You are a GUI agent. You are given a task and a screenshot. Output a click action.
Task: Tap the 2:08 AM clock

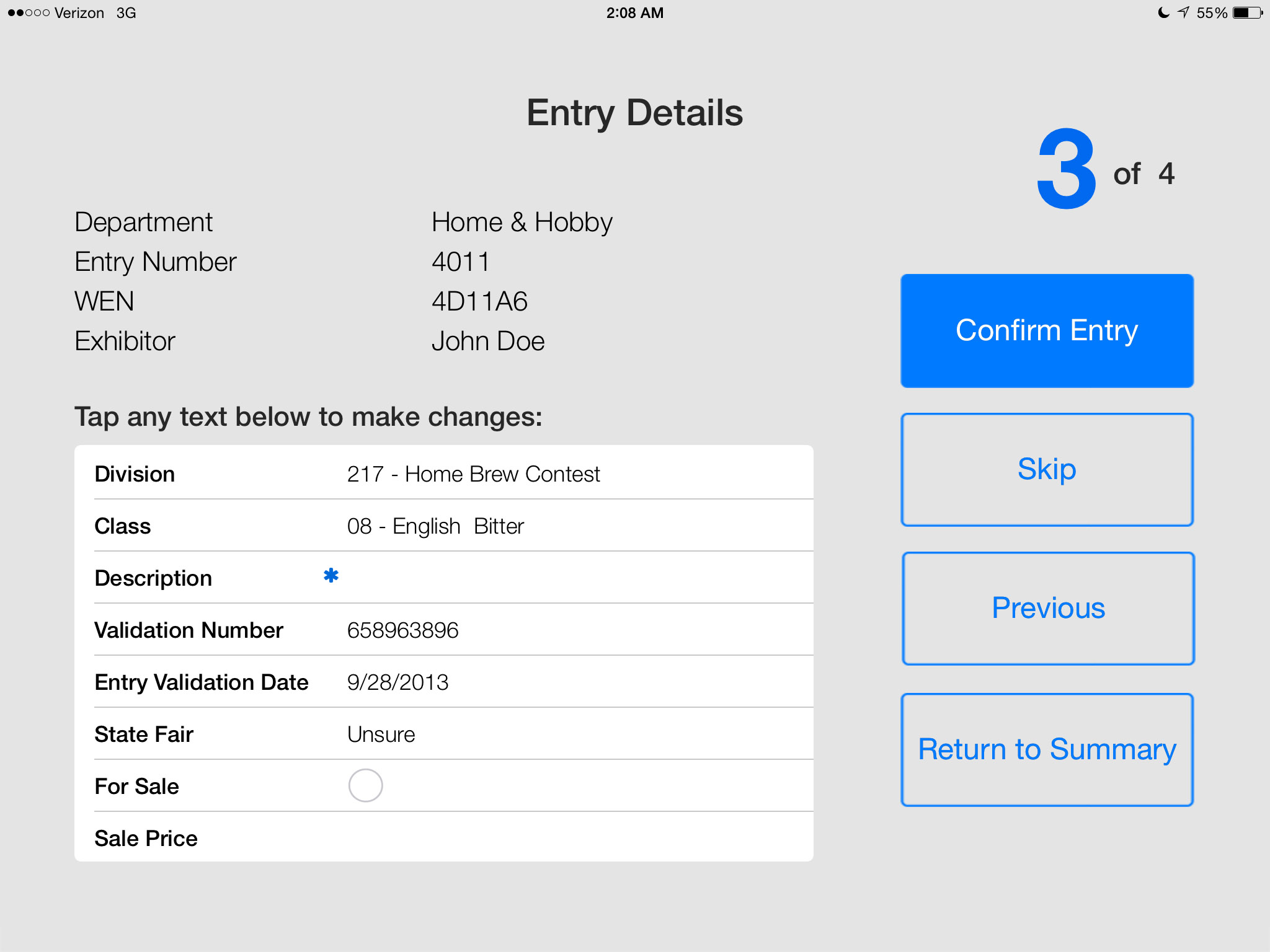(634, 13)
